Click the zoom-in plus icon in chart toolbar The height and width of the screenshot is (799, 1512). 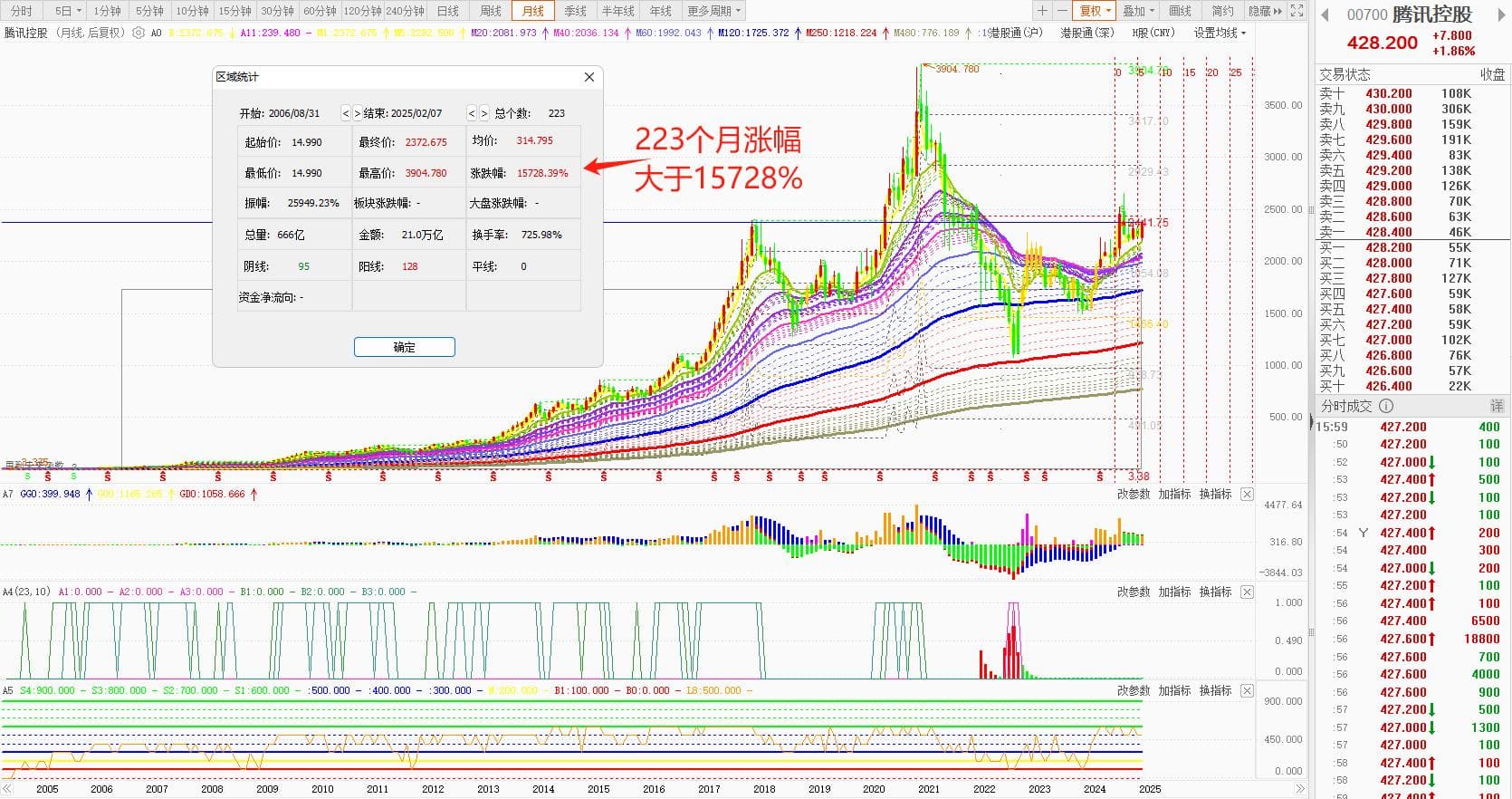point(1042,11)
